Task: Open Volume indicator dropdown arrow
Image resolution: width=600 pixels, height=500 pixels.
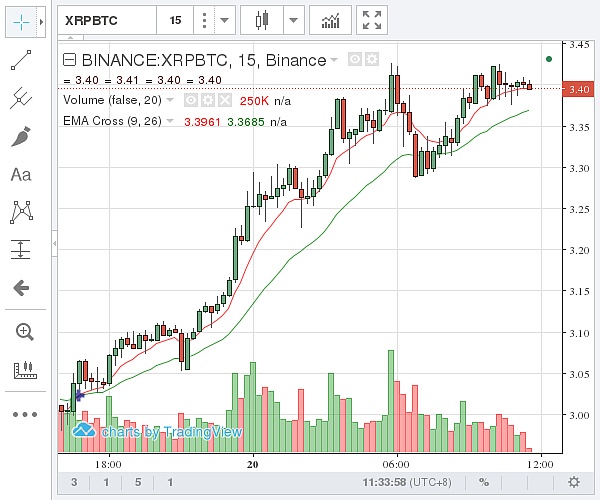Action: tap(170, 100)
